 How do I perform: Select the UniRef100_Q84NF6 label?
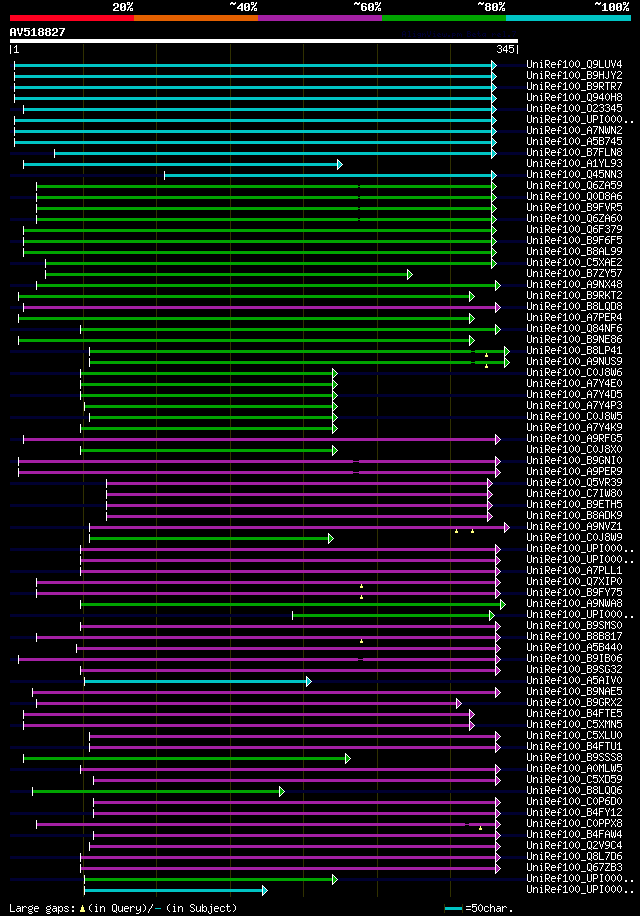pyautogui.click(x=574, y=328)
